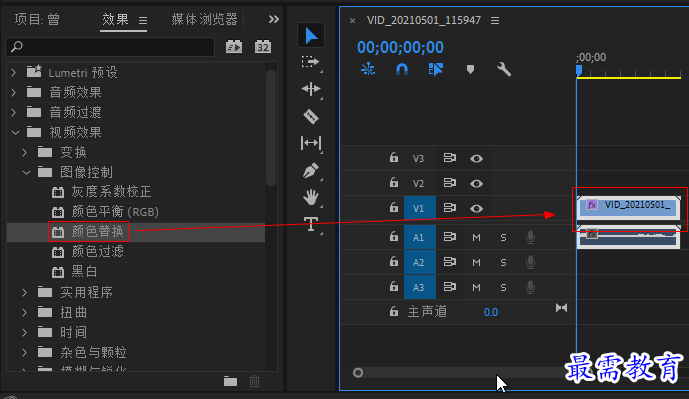This screenshot has width=689, height=399.
Task: Select the Pen tool
Action: coord(311,170)
